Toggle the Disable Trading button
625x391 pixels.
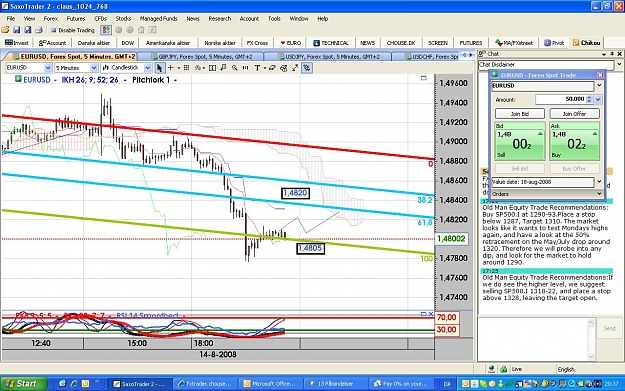[73, 30]
